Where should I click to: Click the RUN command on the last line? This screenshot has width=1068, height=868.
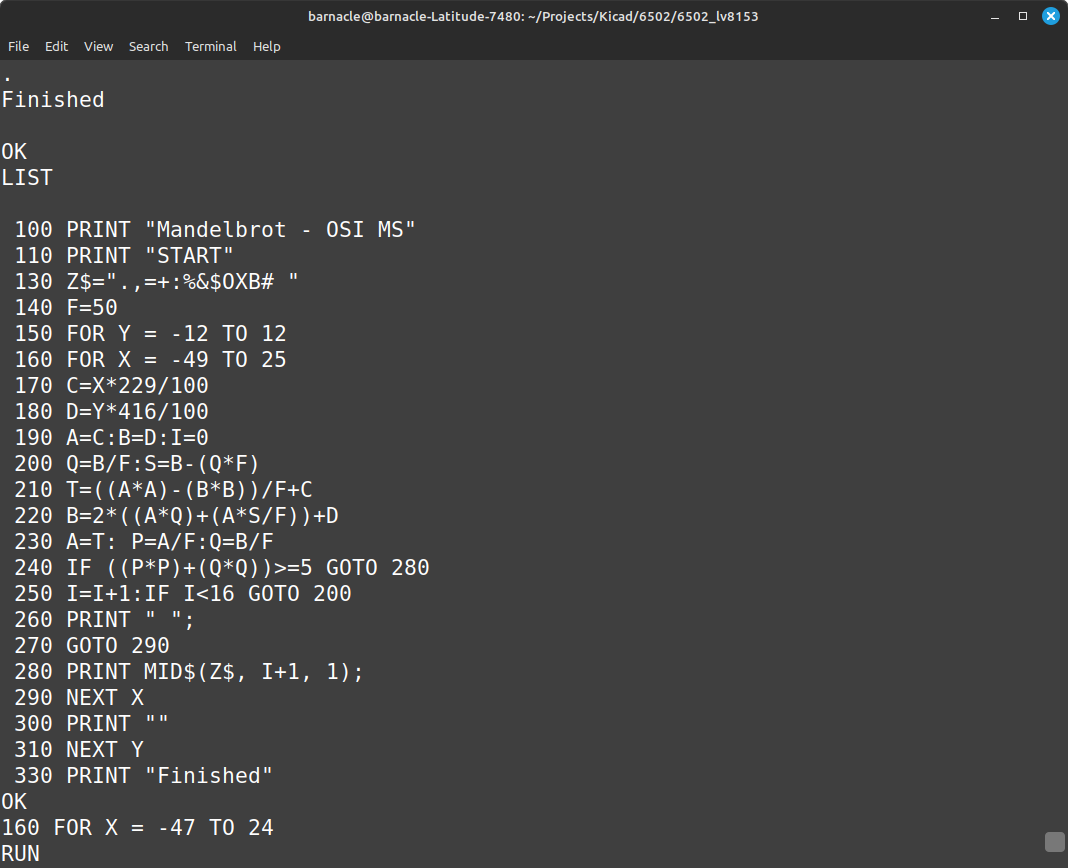21,854
